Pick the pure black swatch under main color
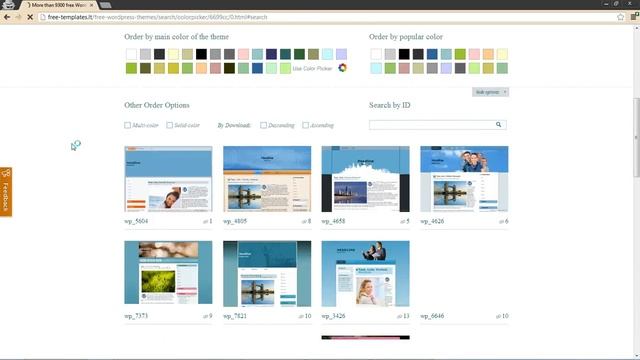Screen dimensions: 640x360 coord(201,54)
